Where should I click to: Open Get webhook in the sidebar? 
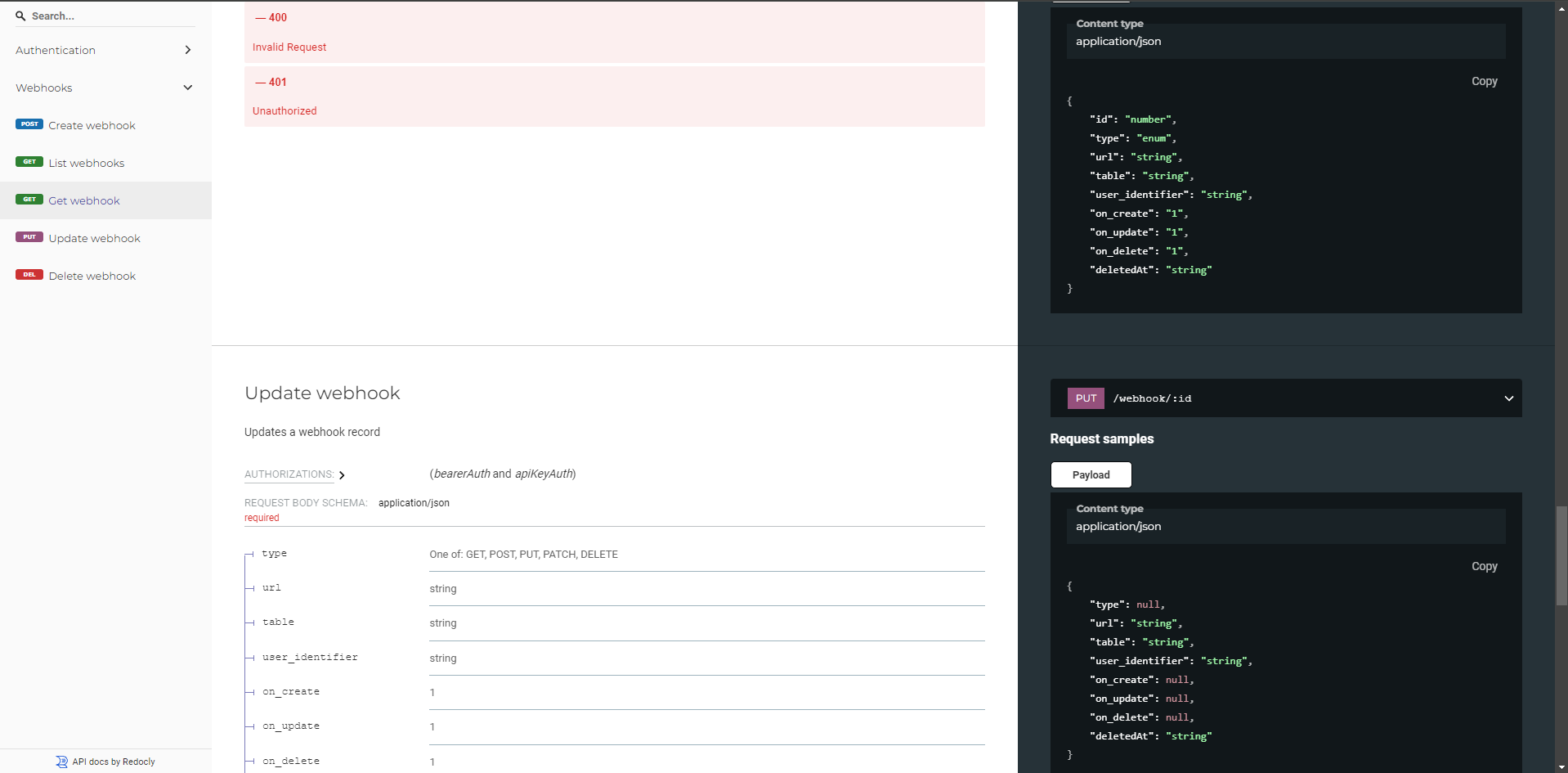[x=84, y=200]
